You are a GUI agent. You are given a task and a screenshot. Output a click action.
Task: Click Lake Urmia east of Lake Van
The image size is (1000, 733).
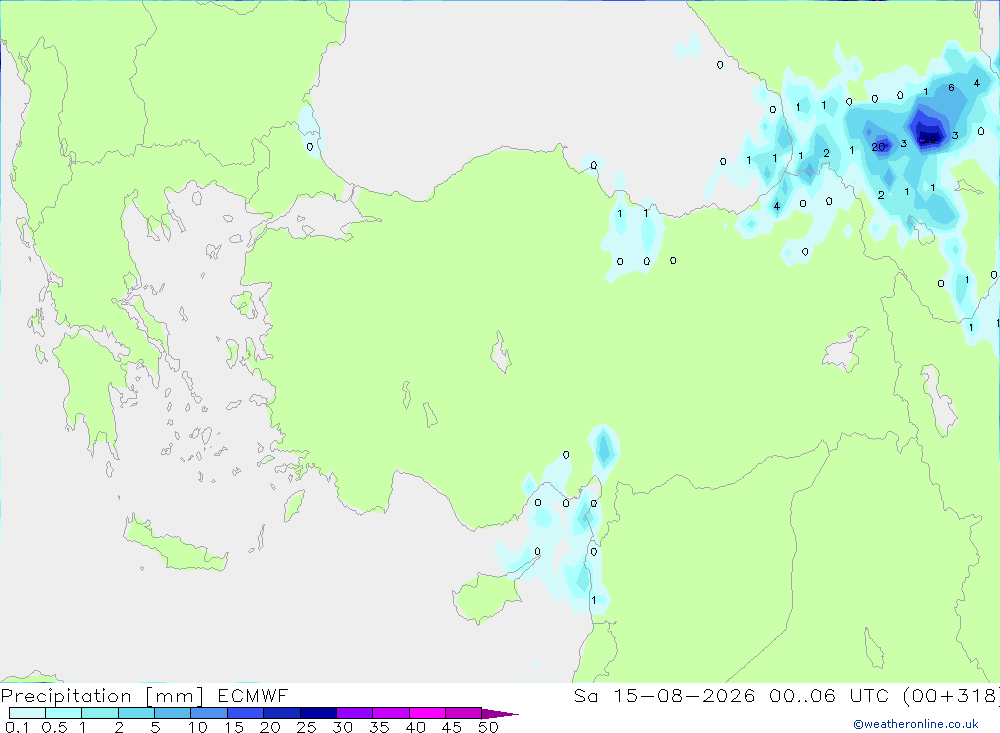938,400
